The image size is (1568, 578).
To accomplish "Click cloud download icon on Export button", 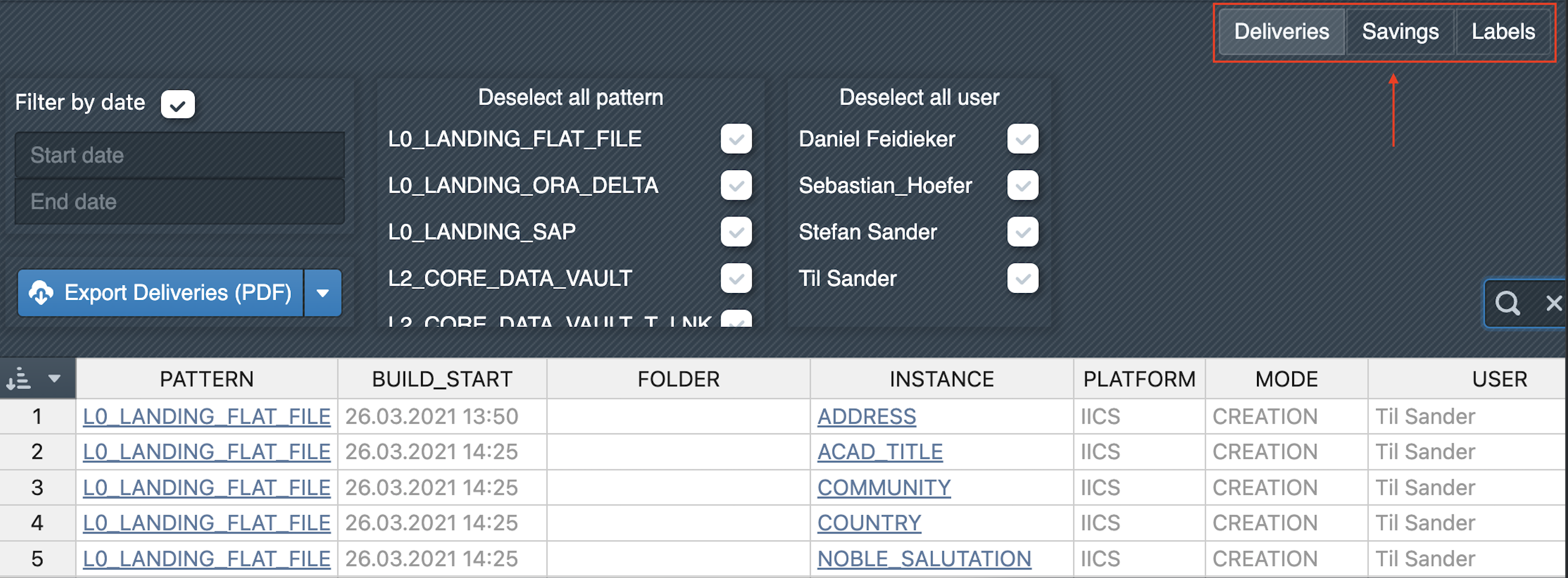I will click(41, 293).
